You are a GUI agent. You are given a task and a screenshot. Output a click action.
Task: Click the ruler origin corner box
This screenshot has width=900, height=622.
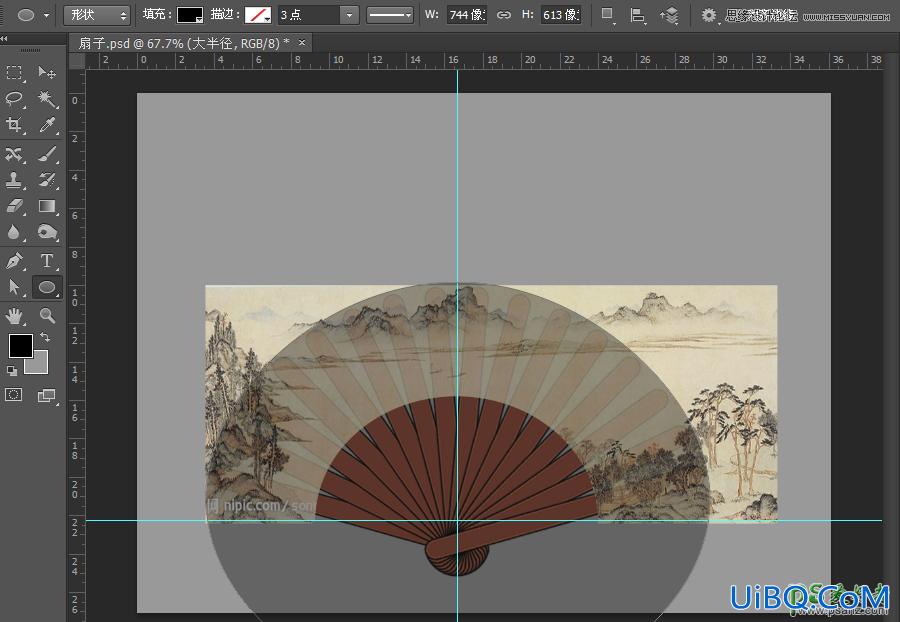tap(77, 61)
